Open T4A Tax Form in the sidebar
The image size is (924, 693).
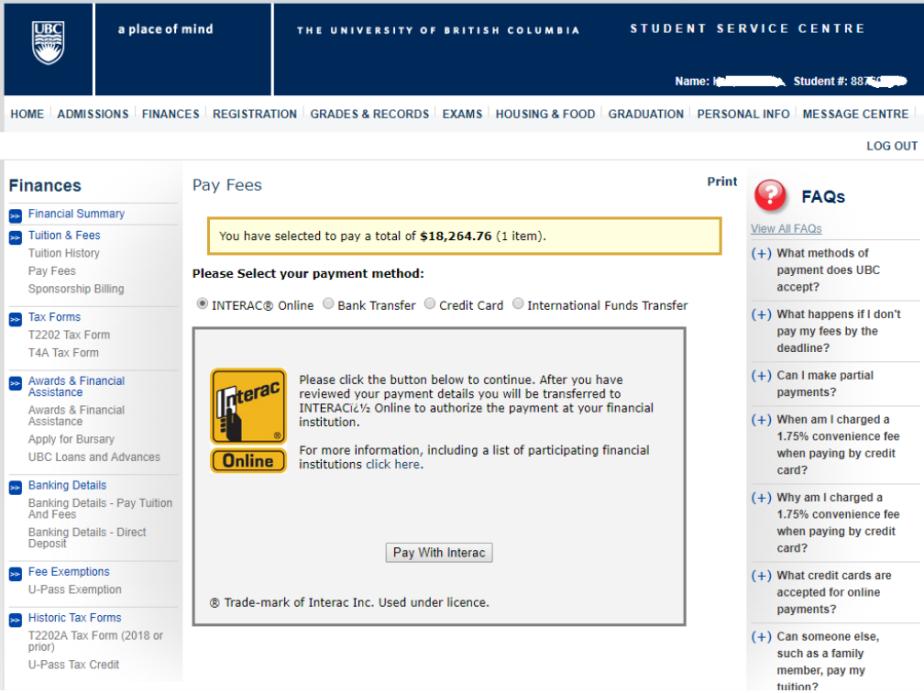click(x=63, y=352)
